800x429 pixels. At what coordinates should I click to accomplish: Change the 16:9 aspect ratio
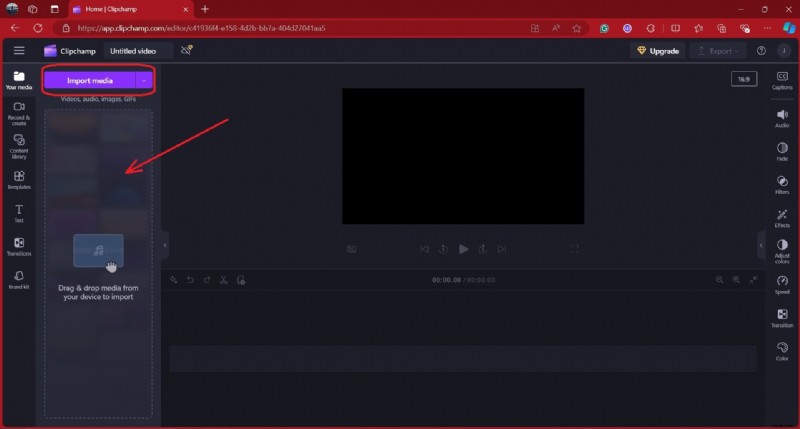click(744, 79)
